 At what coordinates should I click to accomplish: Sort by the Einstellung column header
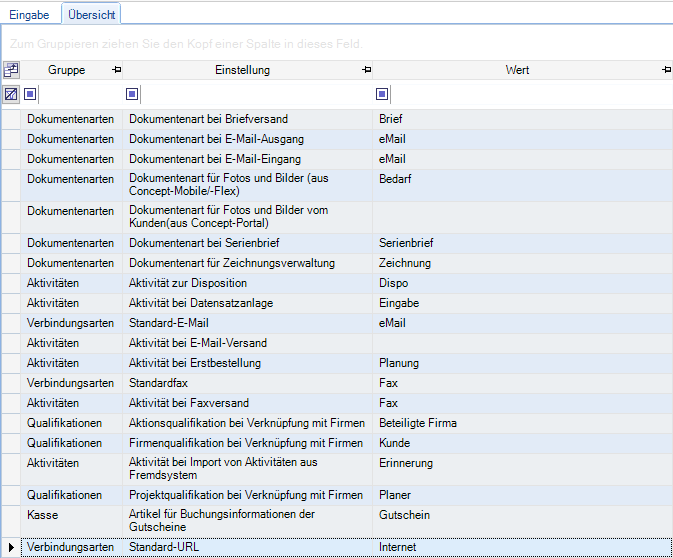pos(242,70)
